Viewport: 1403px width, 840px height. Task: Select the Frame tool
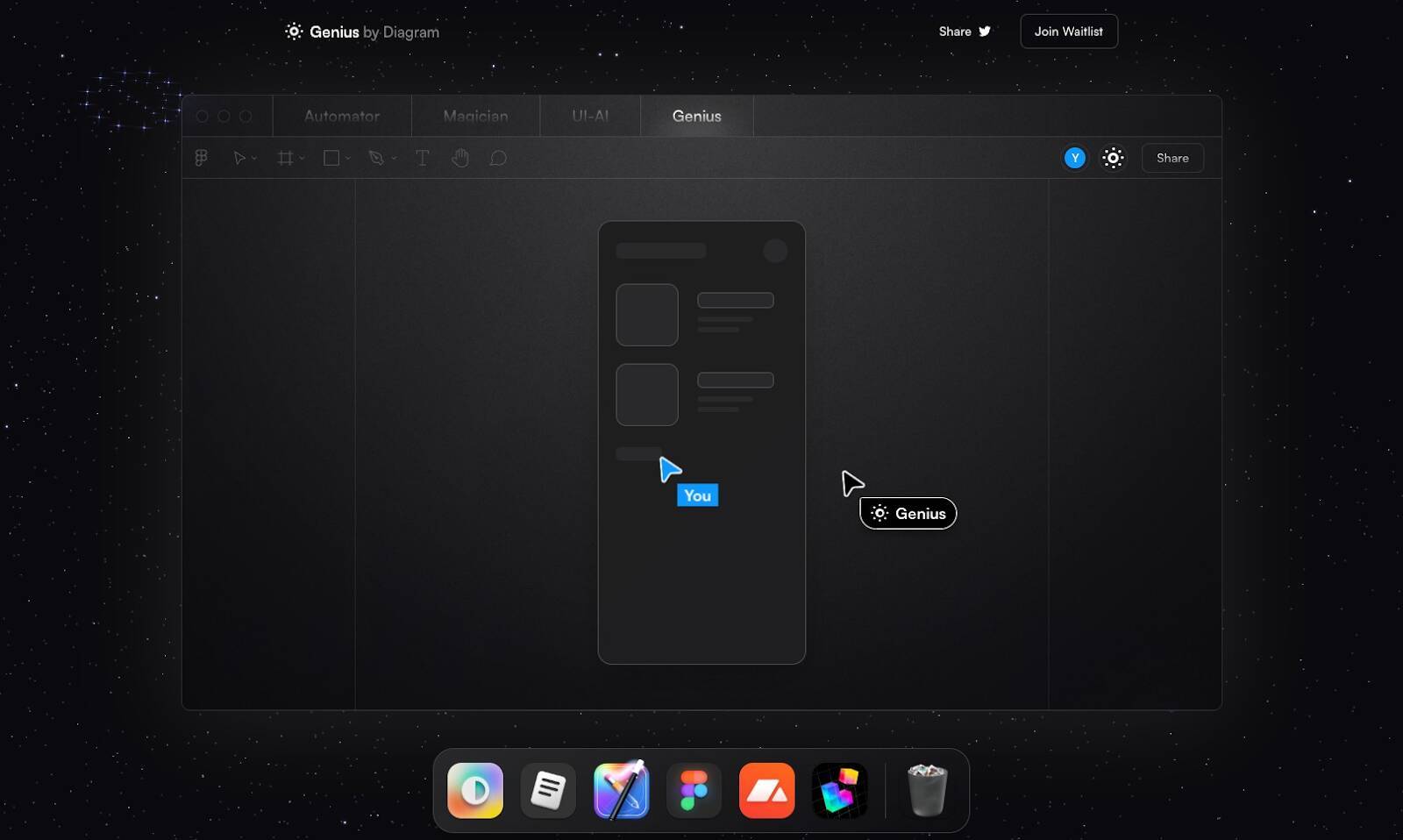pyautogui.click(x=285, y=158)
